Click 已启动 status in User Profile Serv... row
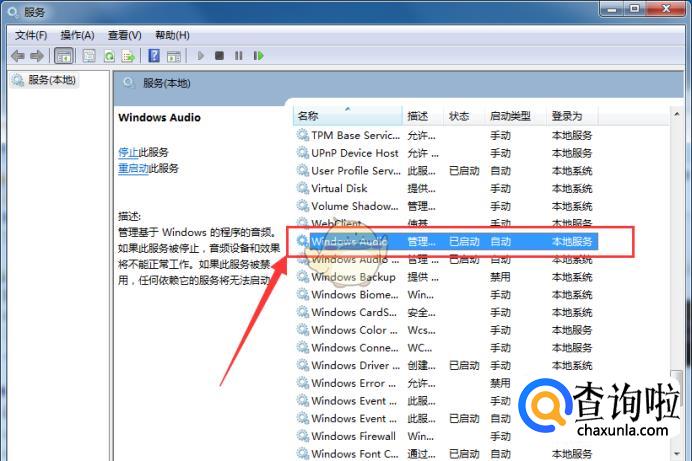The image size is (692, 461). coord(464,171)
